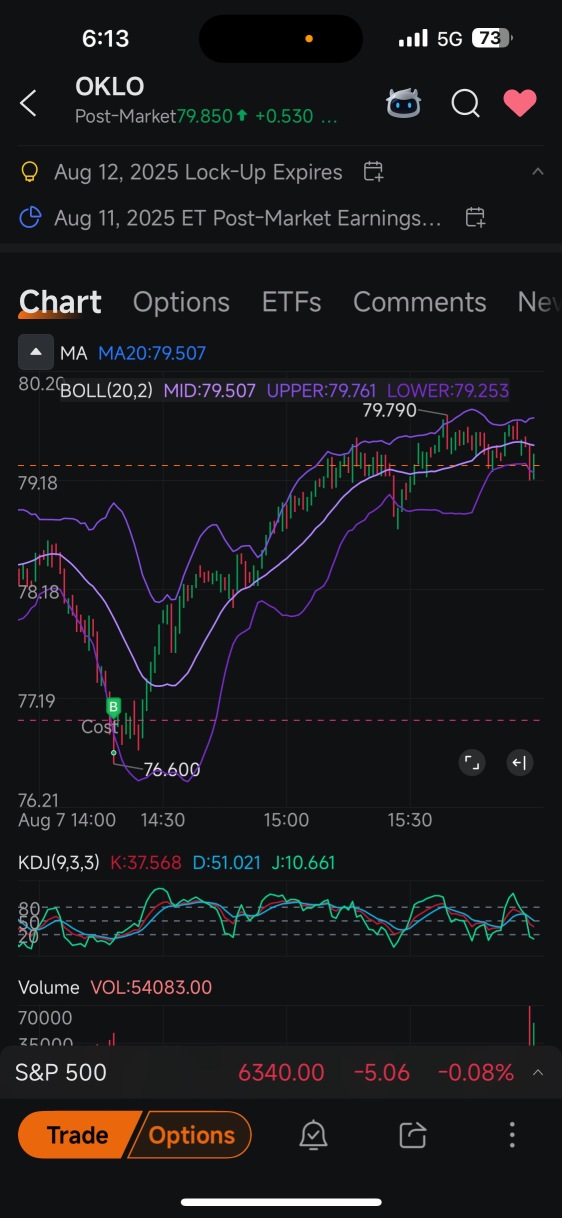Tap the green B buy marker

point(114,707)
